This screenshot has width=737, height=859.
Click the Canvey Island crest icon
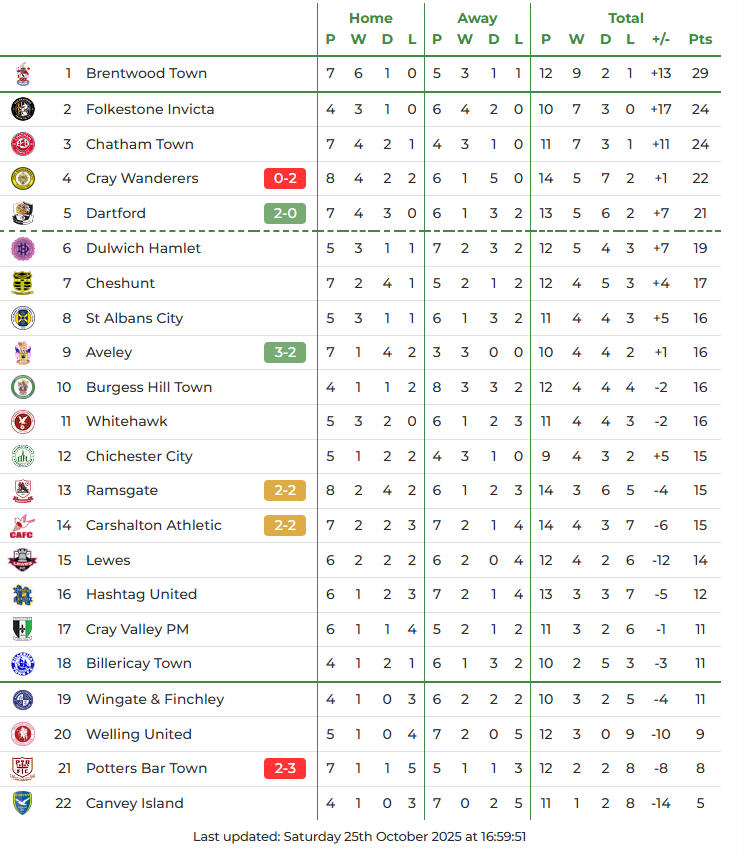click(x=23, y=803)
